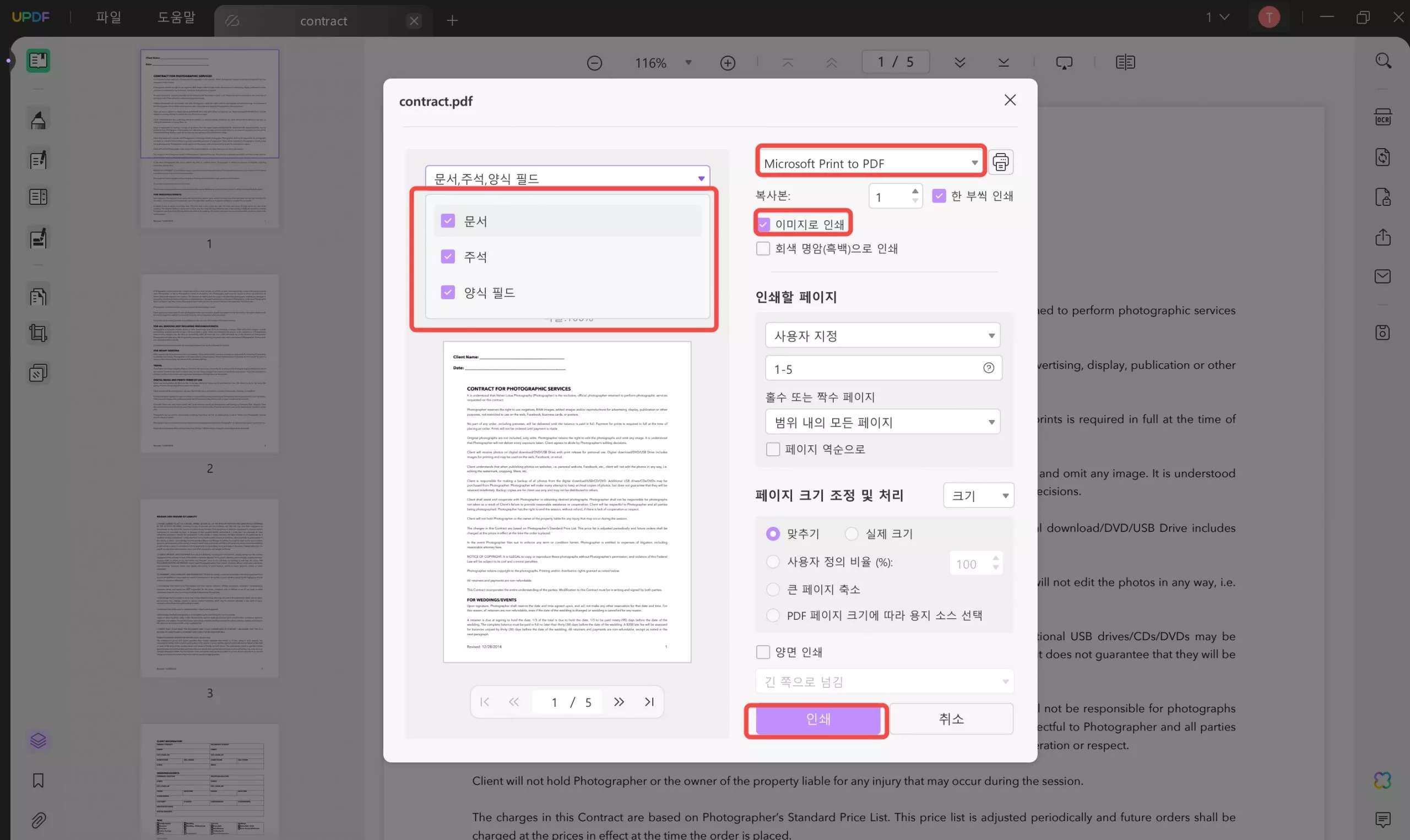Click the Save as Other icon
Screen dimensions: 1410x840
1383,332
